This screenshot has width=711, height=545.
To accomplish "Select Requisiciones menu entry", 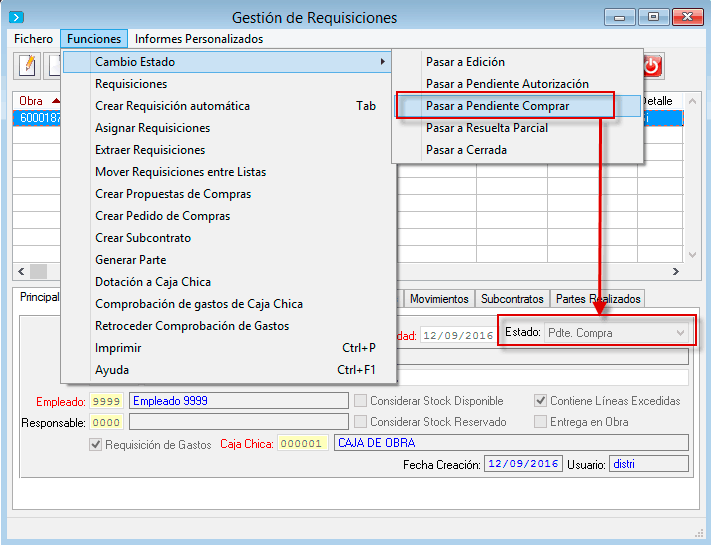I will (227, 84).
